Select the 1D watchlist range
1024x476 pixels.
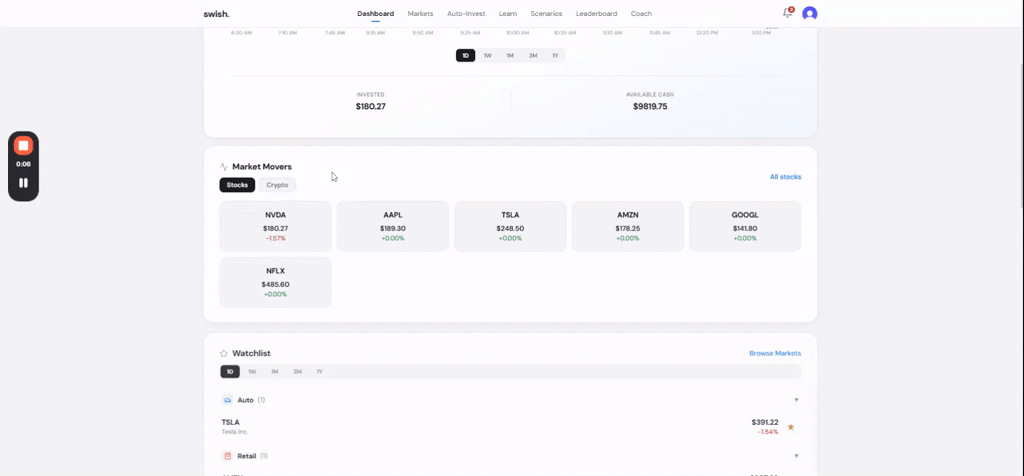tap(230, 372)
